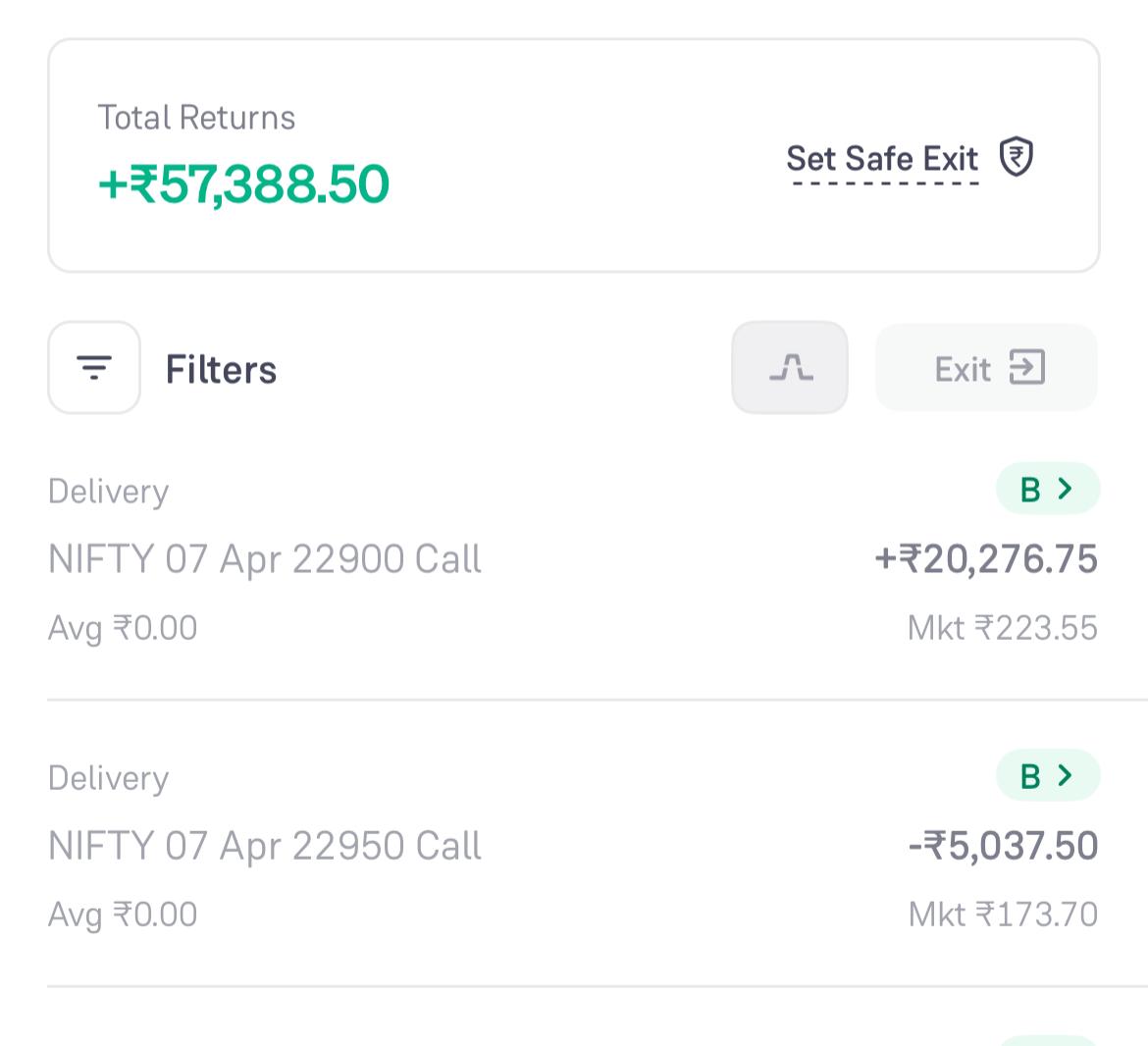Click the Filters text label

(221, 370)
